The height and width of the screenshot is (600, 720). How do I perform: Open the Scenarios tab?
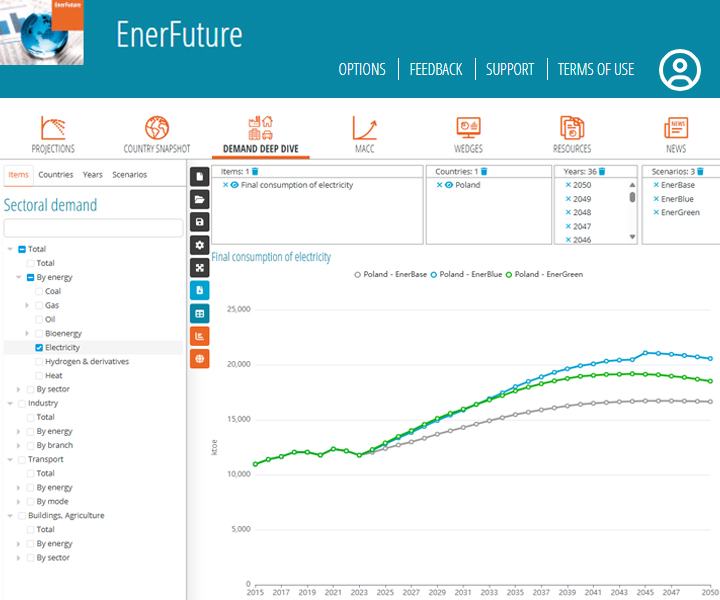(129, 174)
